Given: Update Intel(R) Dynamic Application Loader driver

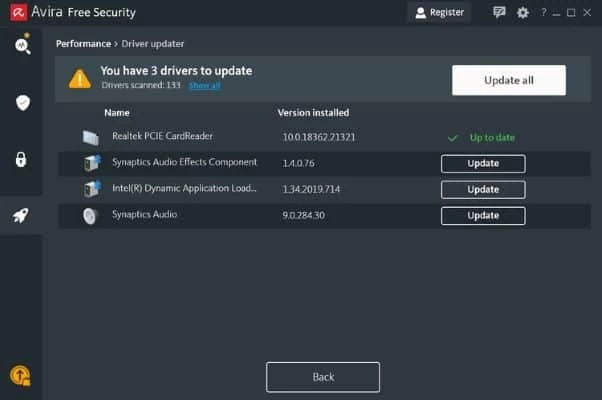Looking at the screenshot, I should point(483,190).
